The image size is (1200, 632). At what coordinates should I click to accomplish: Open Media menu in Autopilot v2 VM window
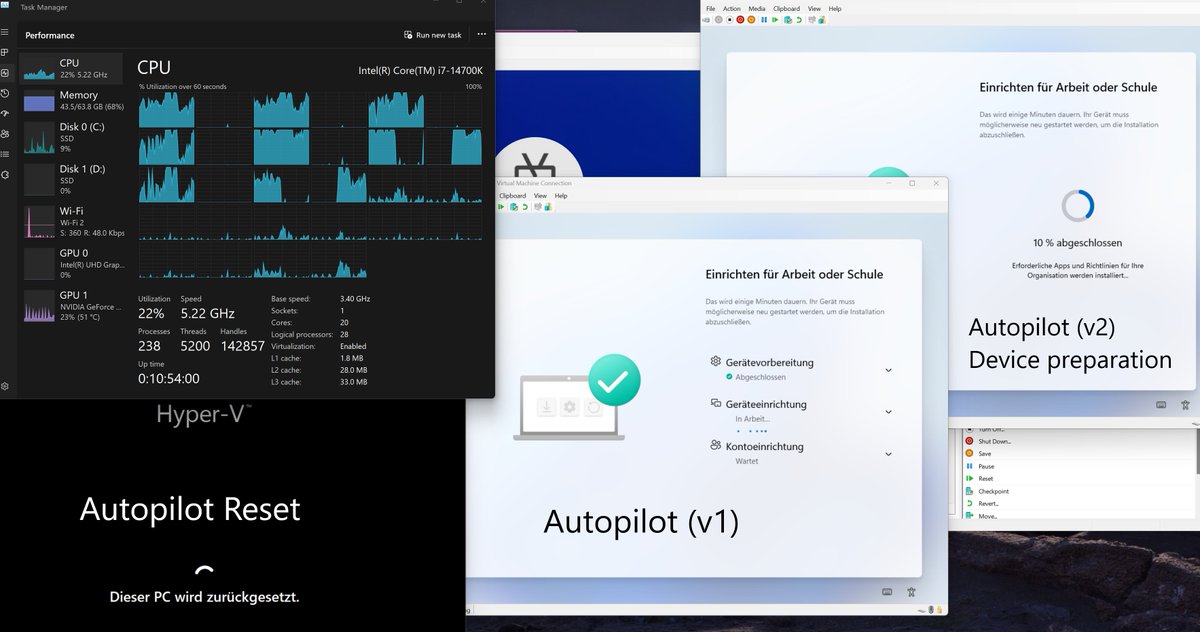pyautogui.click(x=757, y=9)
